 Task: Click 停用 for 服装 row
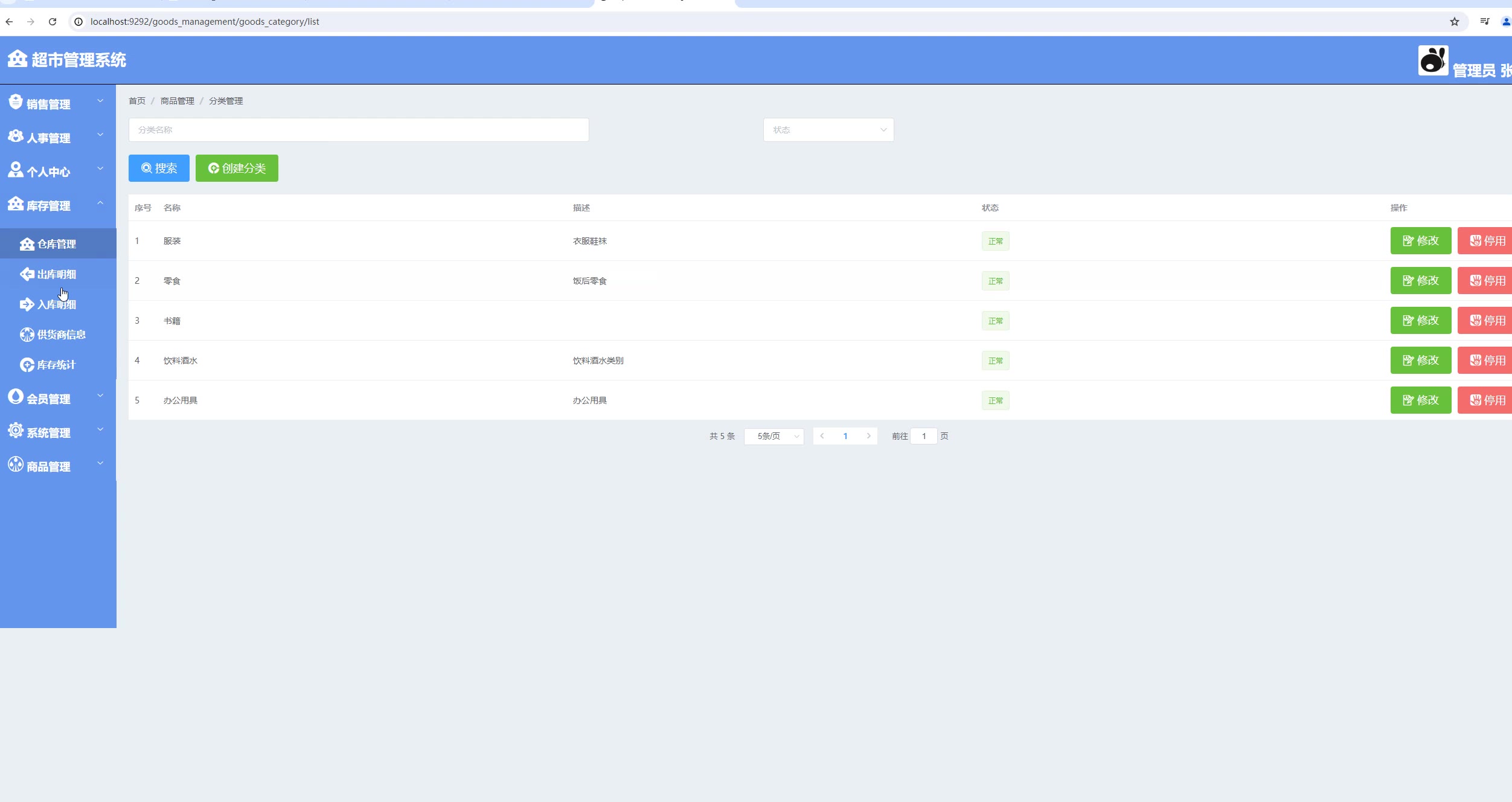pyautogui.click(x=1485, y=241)
